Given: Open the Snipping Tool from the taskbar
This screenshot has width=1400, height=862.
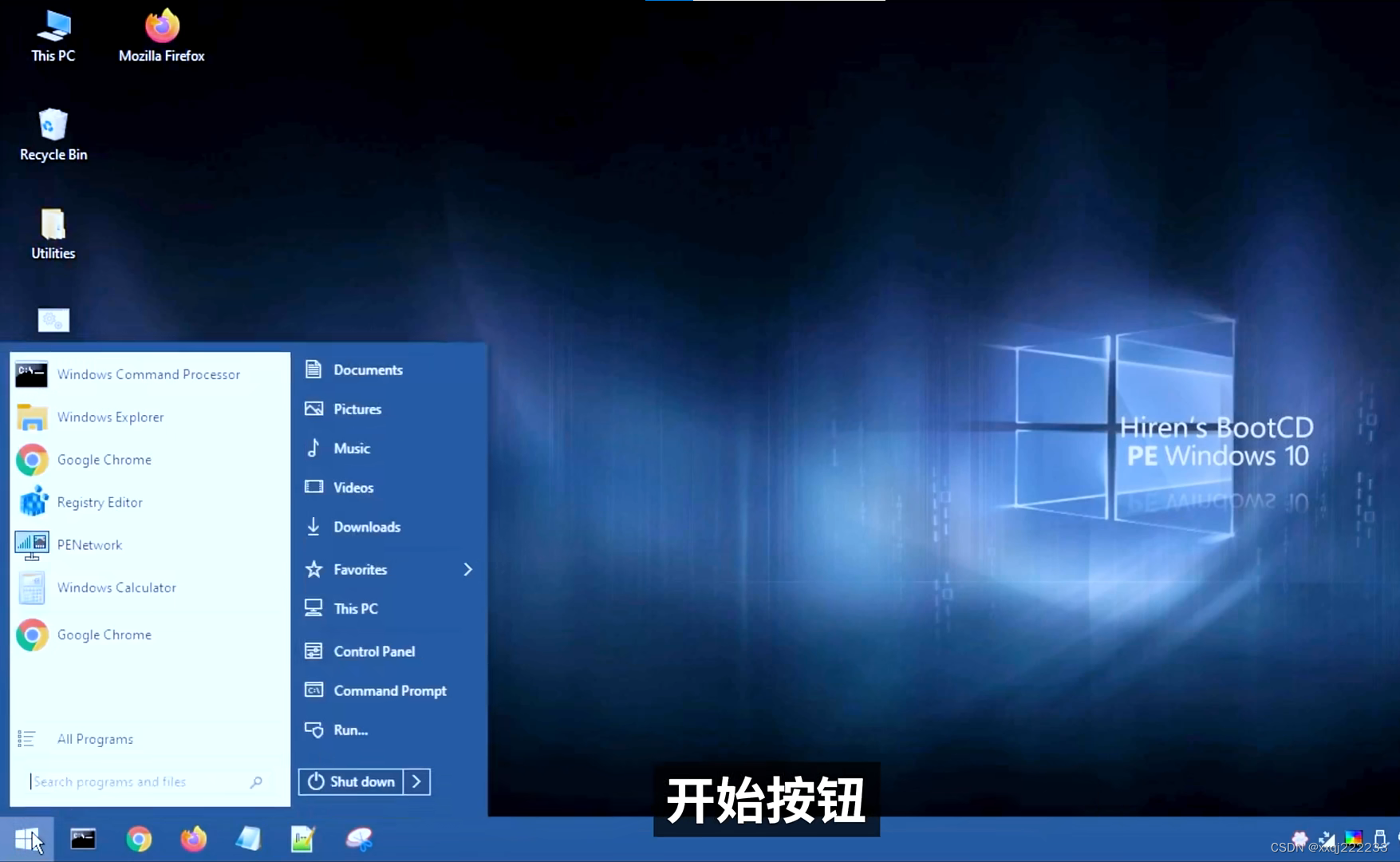Looking at the screenshot, I should 360,839.
